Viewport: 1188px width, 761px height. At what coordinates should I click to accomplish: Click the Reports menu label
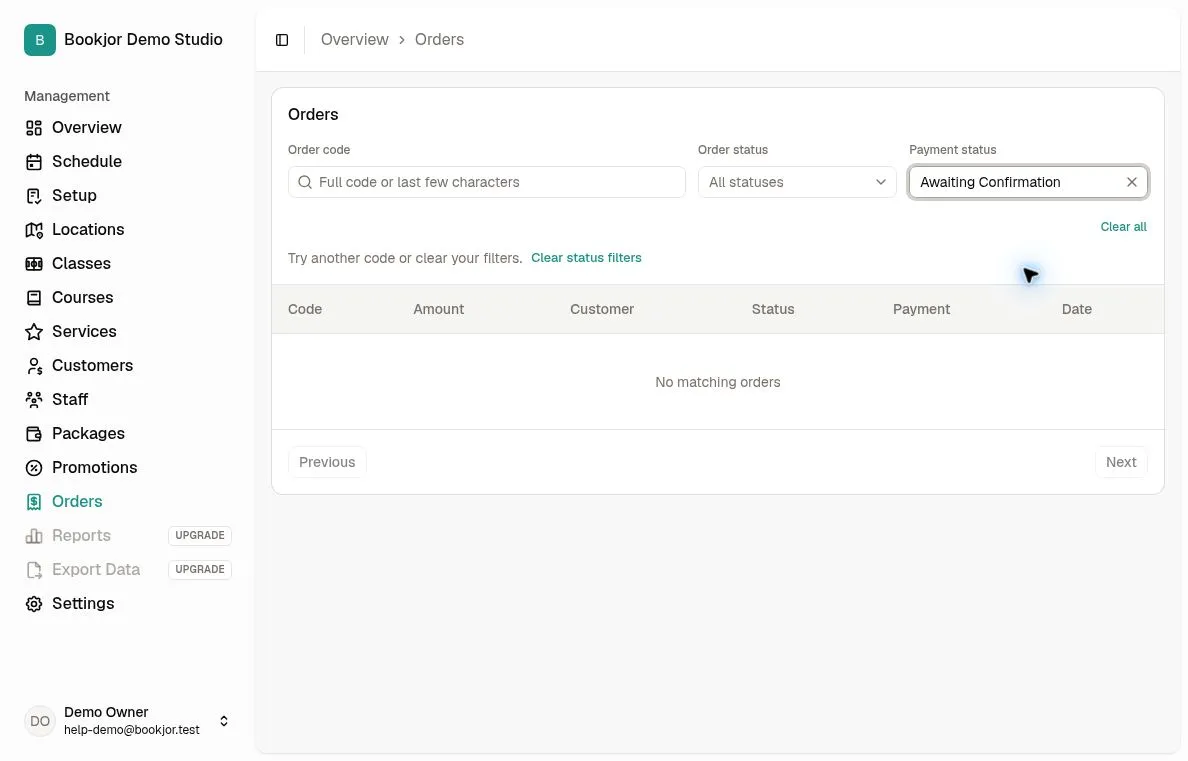(81, 536)
